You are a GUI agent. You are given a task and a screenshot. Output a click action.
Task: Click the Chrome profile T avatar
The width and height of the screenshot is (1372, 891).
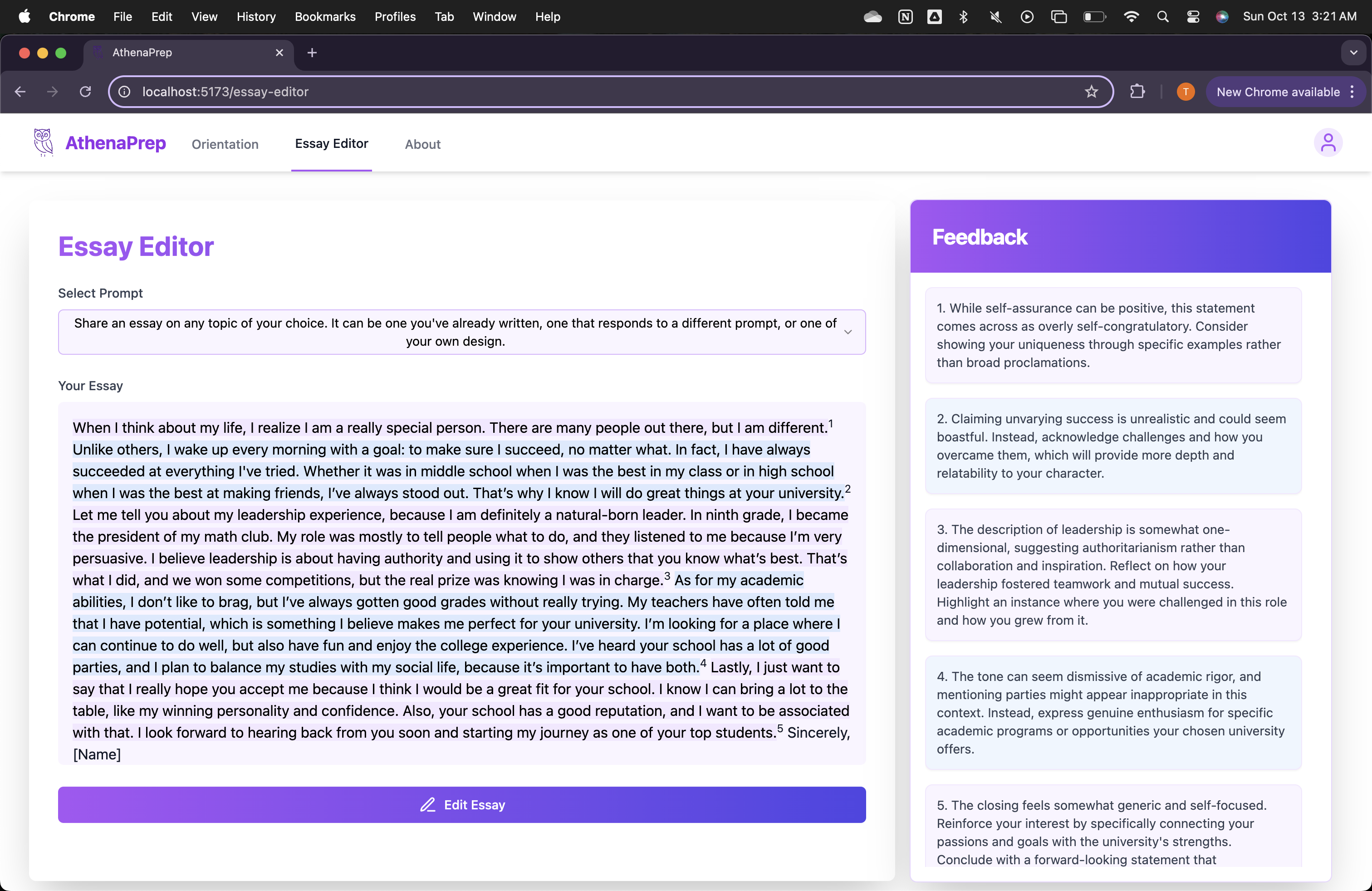[1185, 92]
